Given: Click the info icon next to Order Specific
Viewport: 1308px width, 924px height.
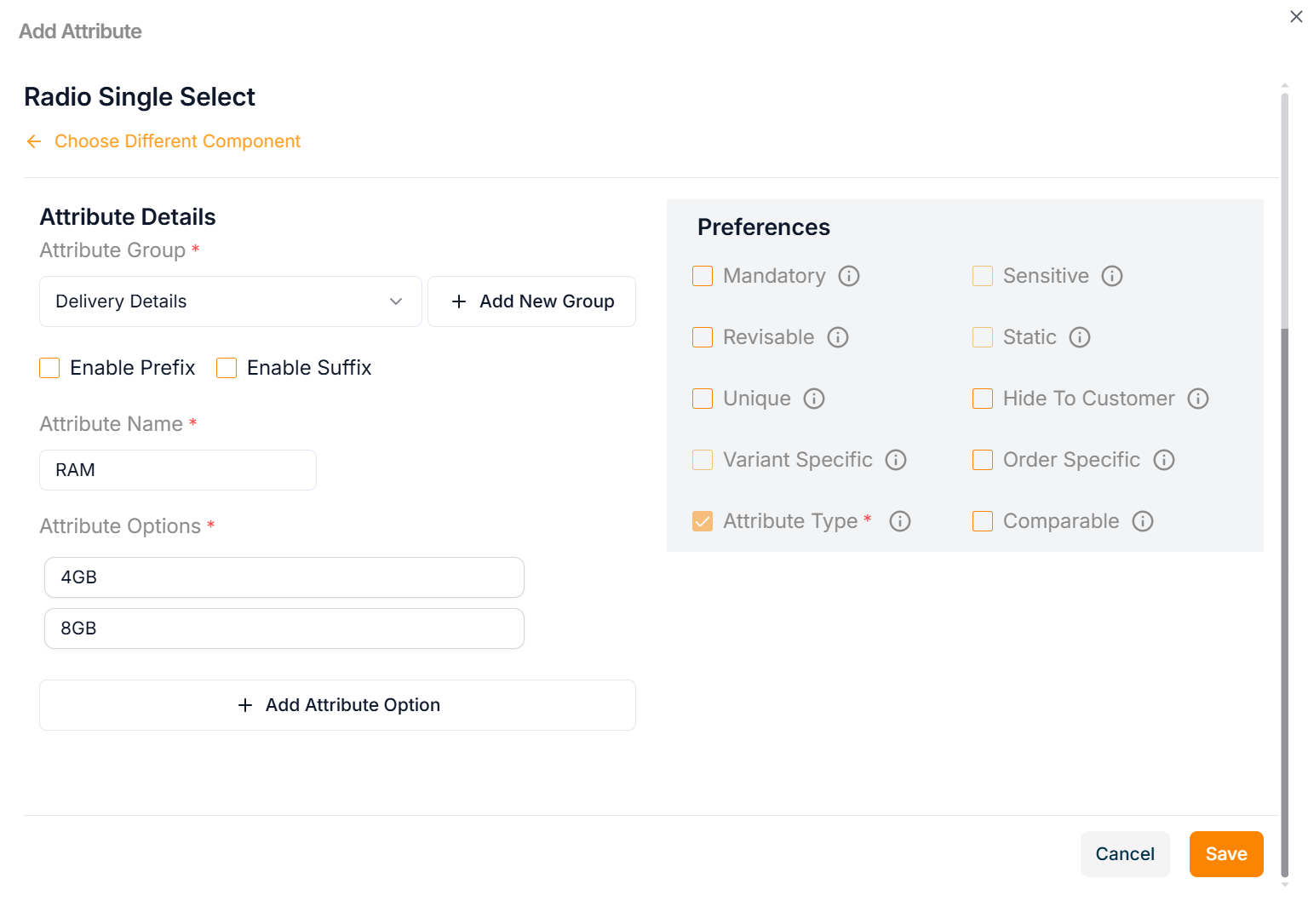Looking at the screenshot, I should click(x=1164, y=460).
